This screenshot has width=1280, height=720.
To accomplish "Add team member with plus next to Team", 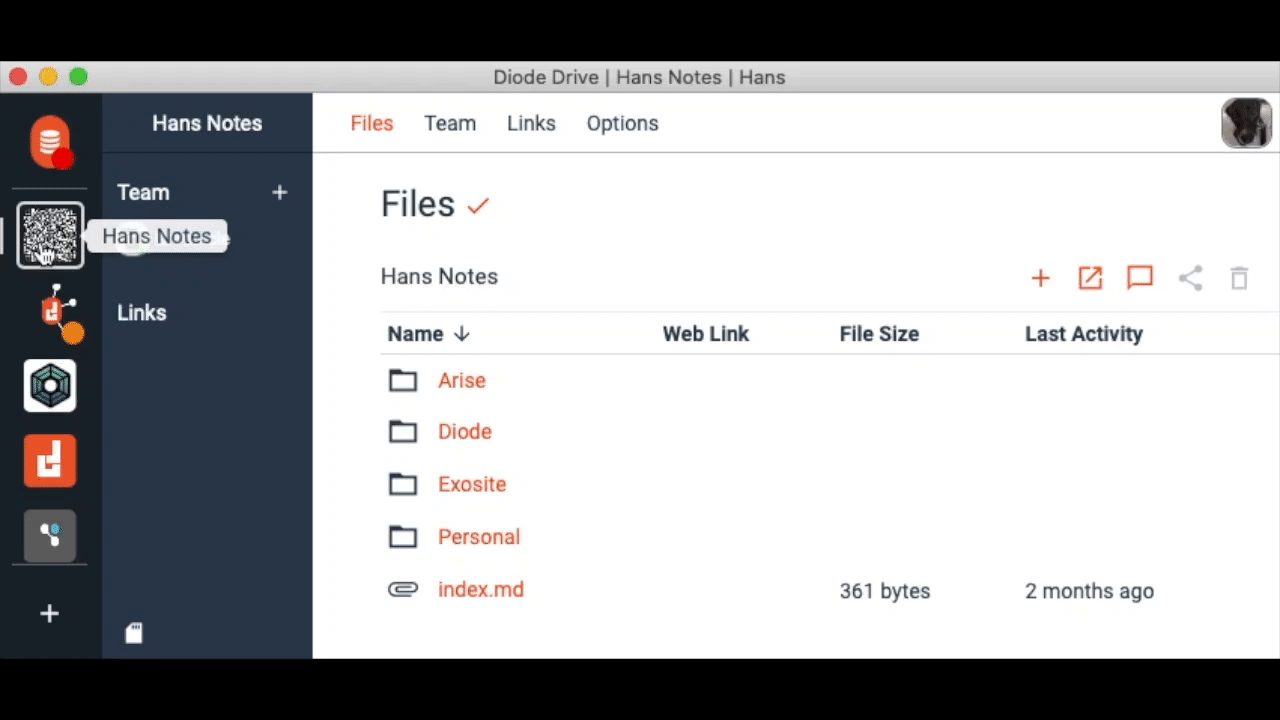I will (x=280, y=192).
